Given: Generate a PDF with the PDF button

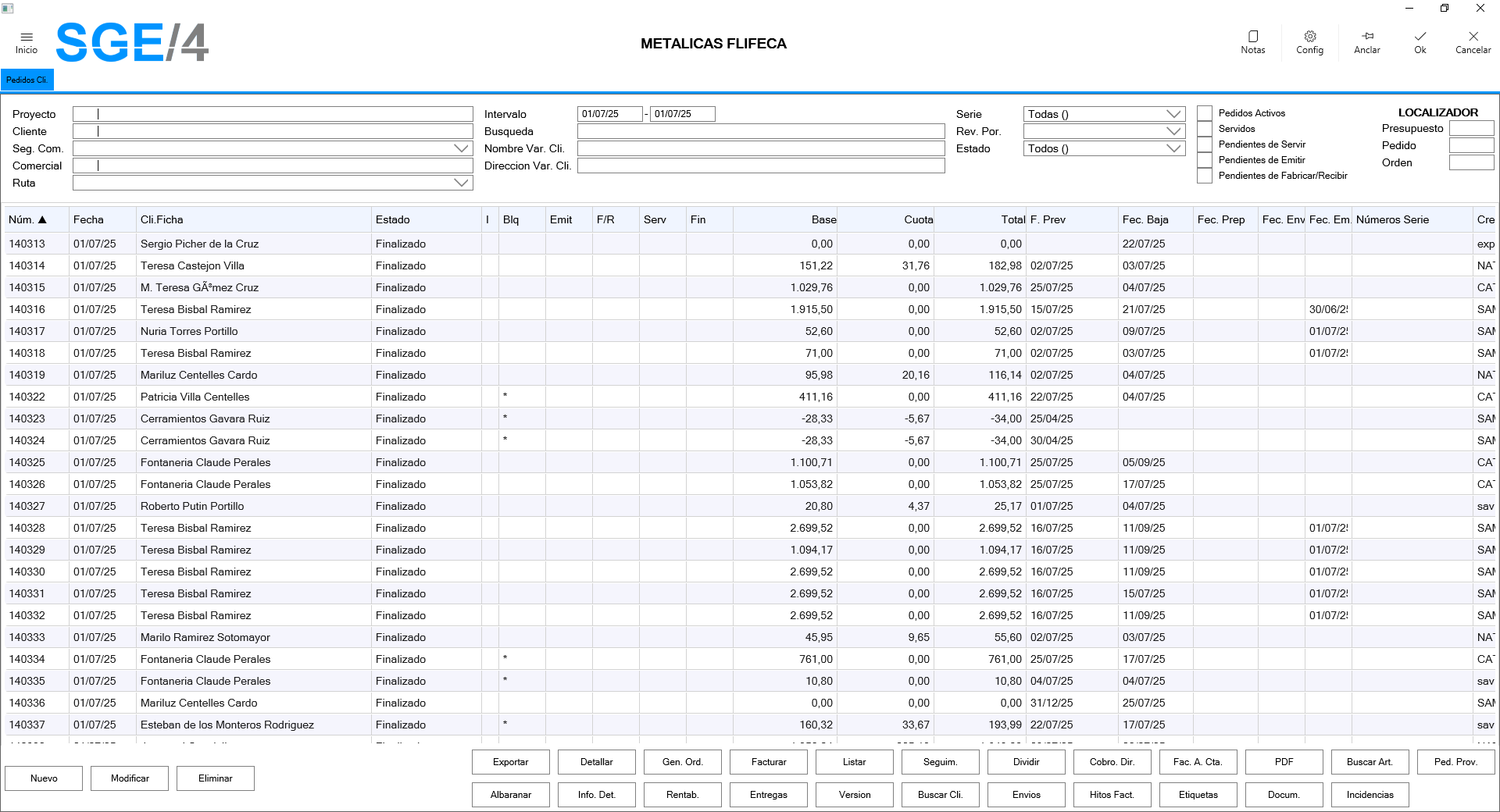Looking at the screenshot, I should [1284, 762].
